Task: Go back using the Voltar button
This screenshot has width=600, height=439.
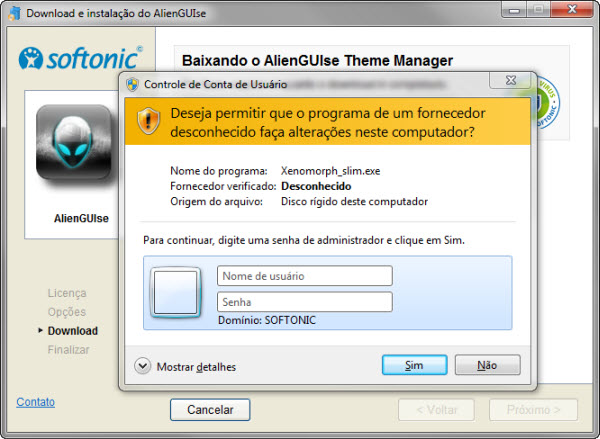Action: point(435,409)
